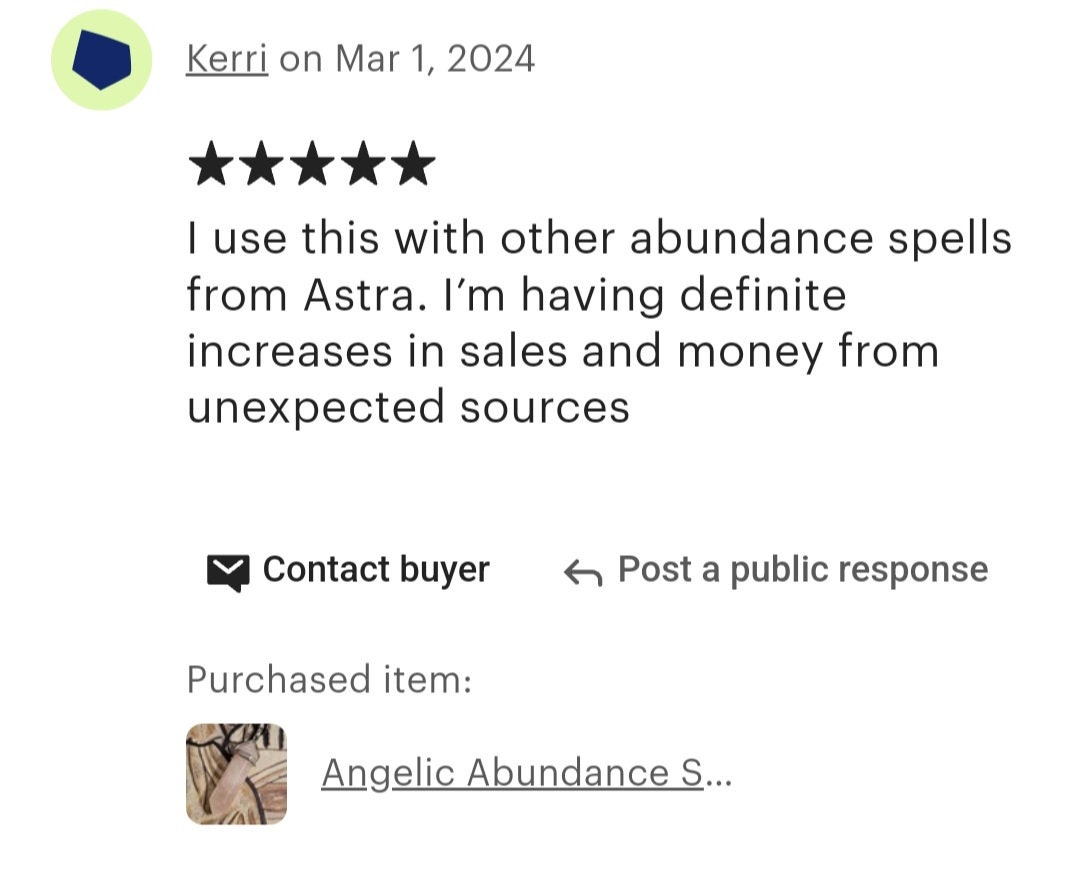1080x884 pixels.
Task: Select the first rating star
Action: 211,164
